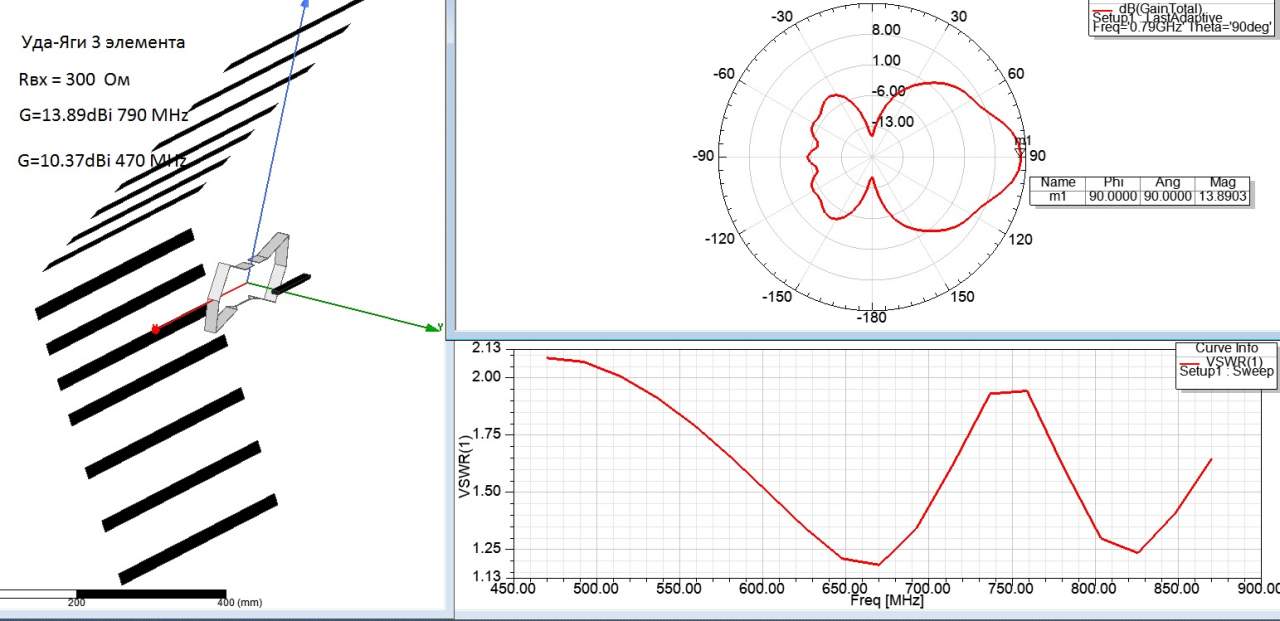Click the '550.00' frequency axis tick
1280x621 pixels.
click(x=678, y=589)
